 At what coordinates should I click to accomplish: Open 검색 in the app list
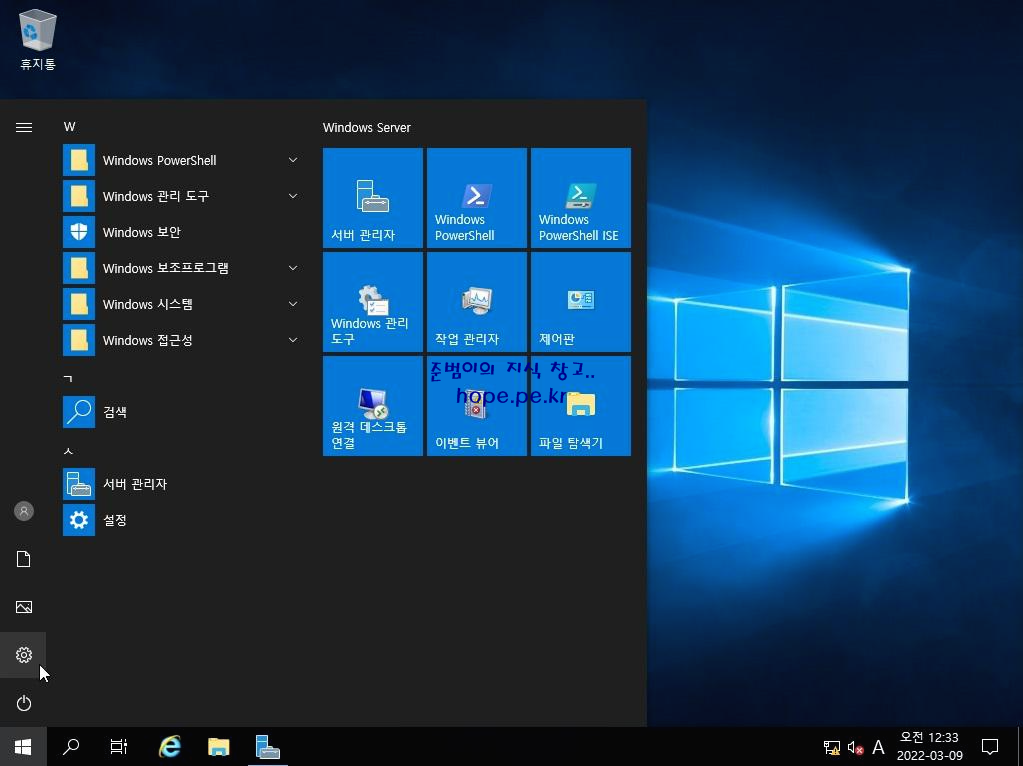[x=181, y=412]
